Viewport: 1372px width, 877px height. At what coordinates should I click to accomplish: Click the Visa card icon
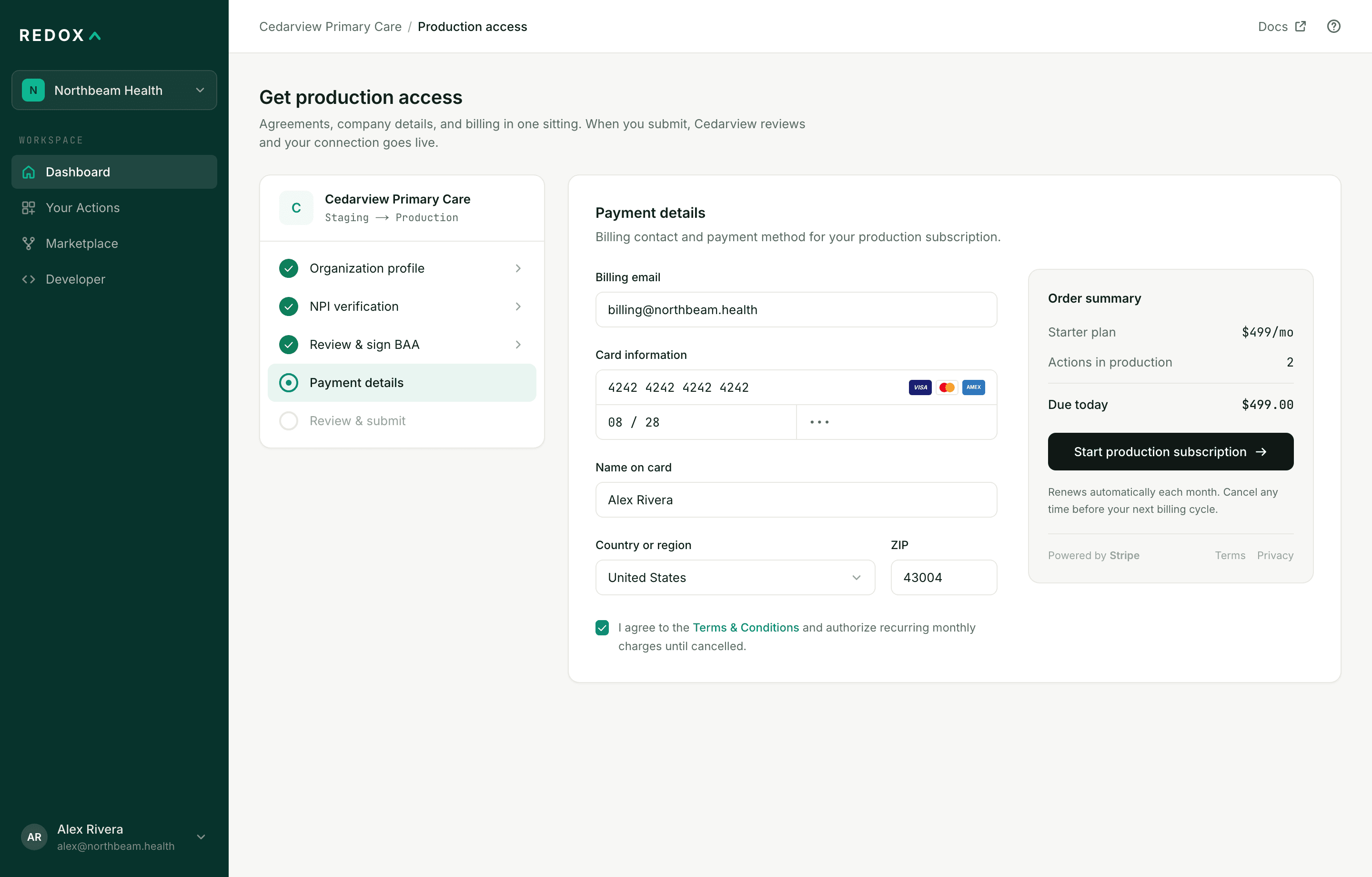[x=920, y=387]
